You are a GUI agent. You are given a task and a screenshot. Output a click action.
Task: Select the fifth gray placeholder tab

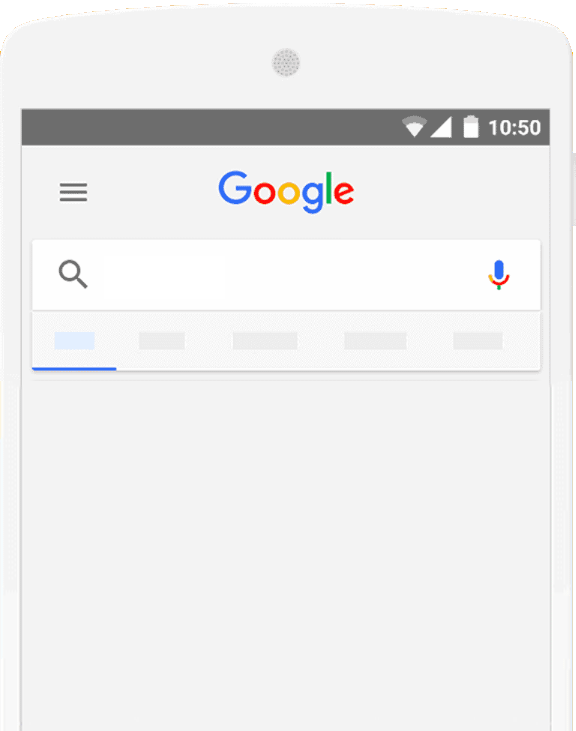coord(478,341)
